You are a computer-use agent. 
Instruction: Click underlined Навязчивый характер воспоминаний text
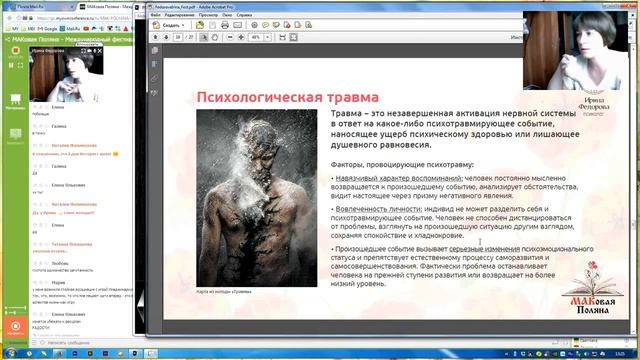click(399, 178)
